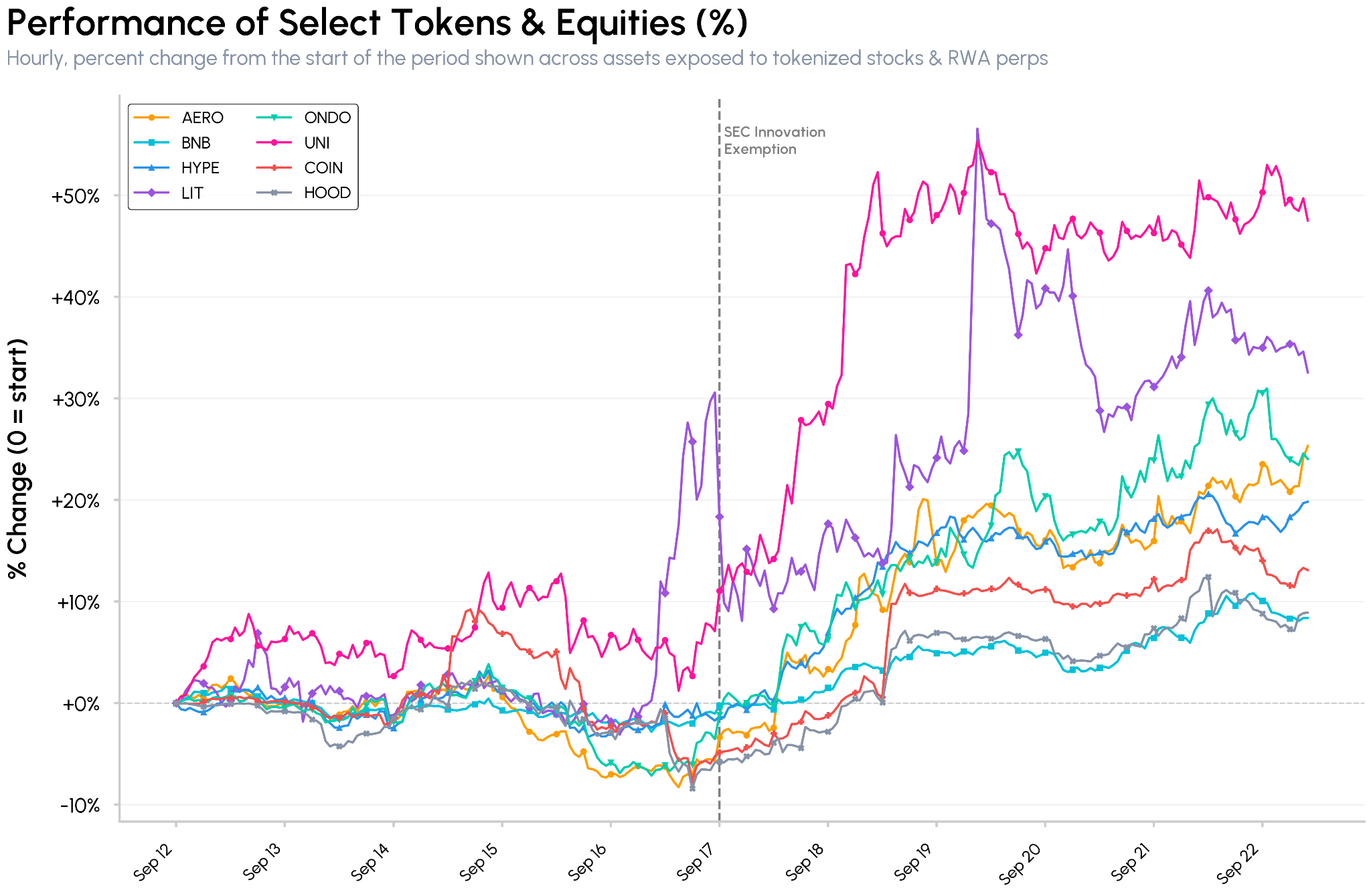Click the -10% y-axis label
This screenshot has height=896, width=1371.
(x=80, y=806)
